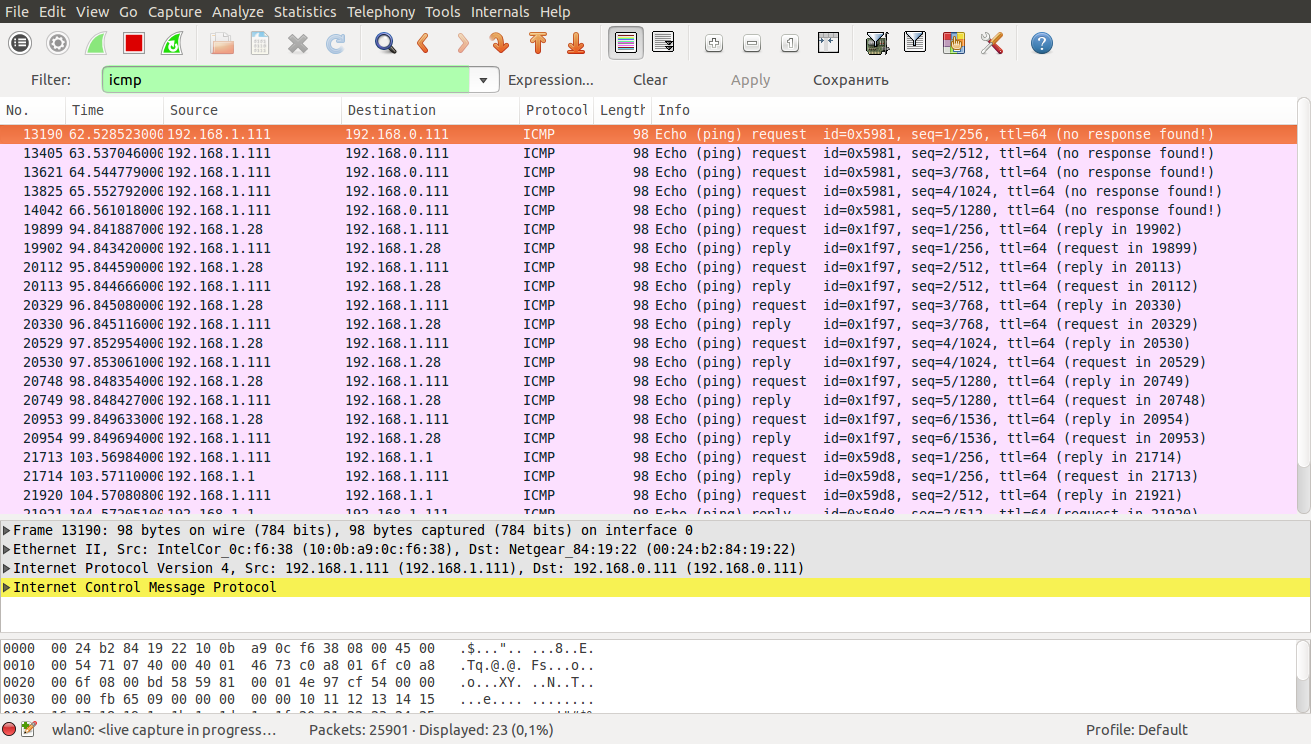Open the View menu
Viewport: 1311px width, 744px height.
tap(92, 12)
